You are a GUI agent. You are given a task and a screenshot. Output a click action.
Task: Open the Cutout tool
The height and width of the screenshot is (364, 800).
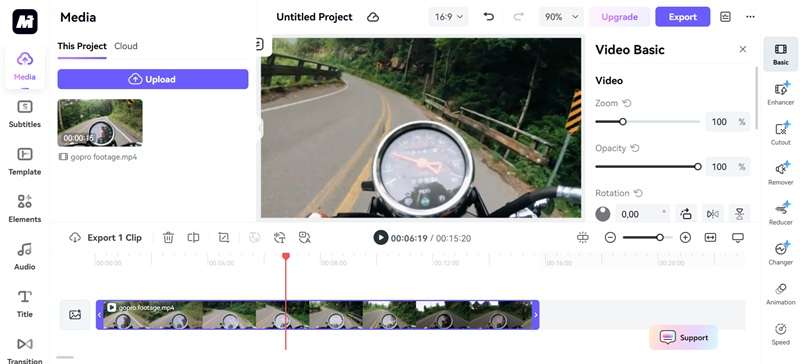point(780,133)
